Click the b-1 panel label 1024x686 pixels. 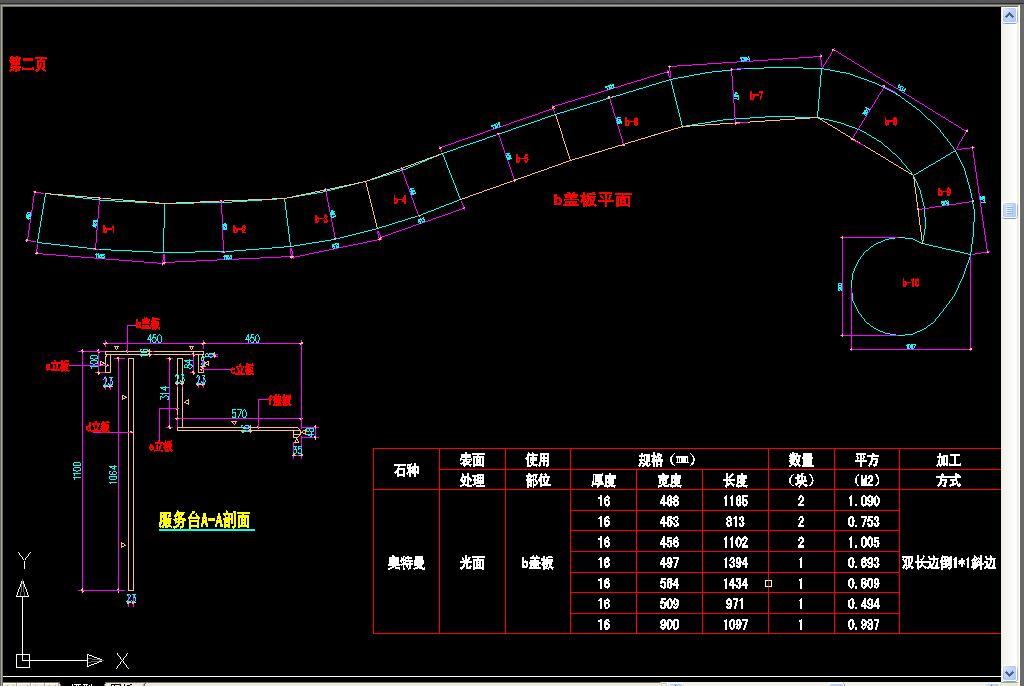click(109, 229)
